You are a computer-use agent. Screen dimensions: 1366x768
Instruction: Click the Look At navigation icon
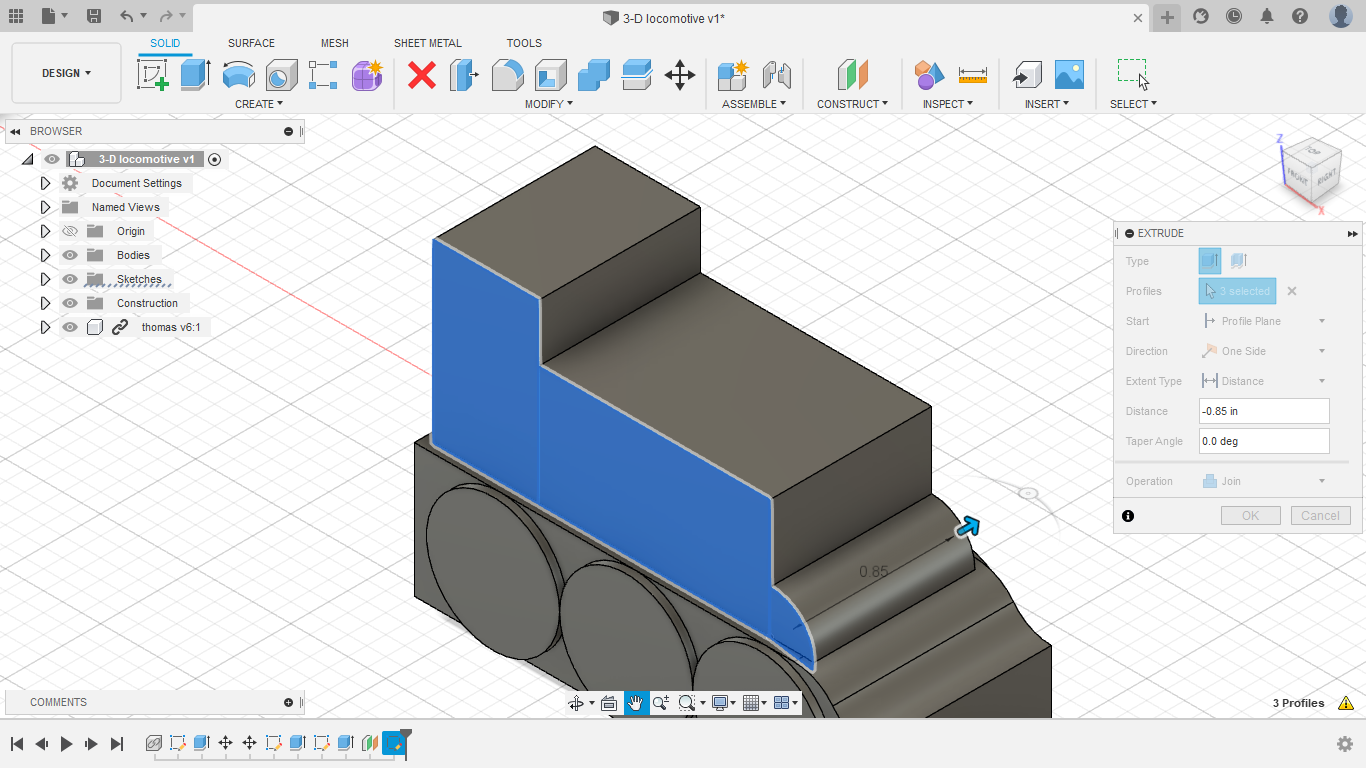(609, 703)
